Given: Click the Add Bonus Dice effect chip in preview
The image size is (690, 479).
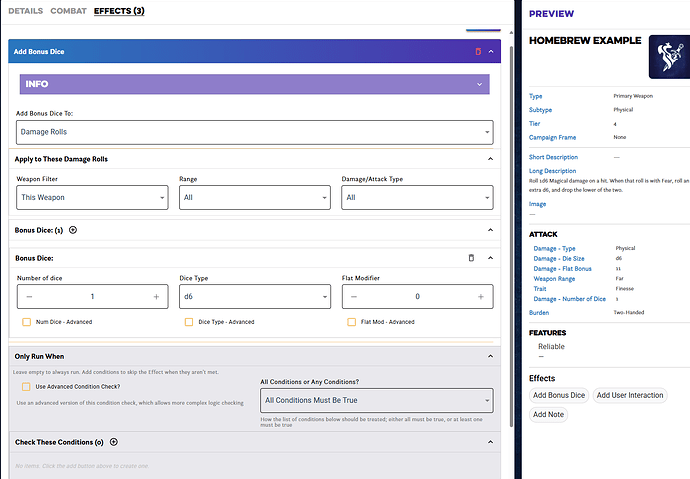Looking at the screenshot, I should (559, 395).
